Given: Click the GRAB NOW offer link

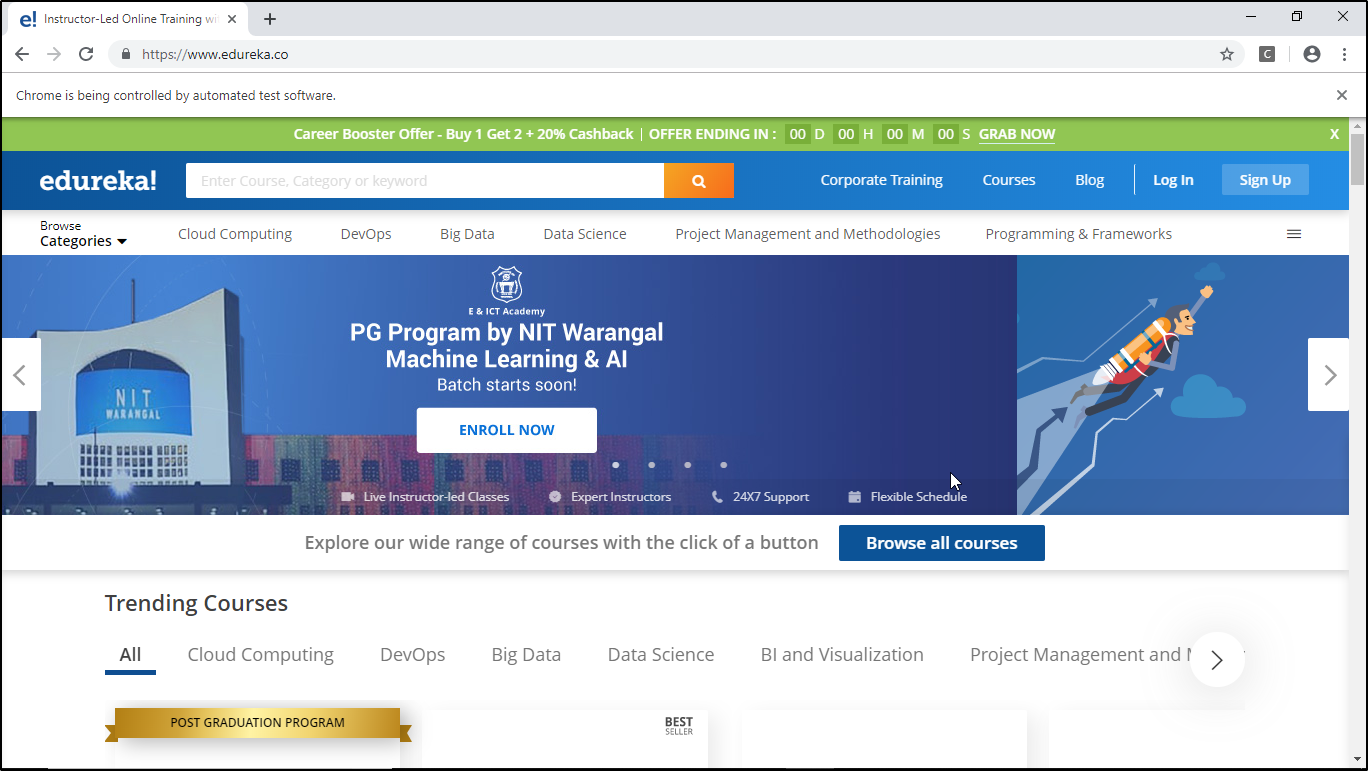Looking at the screenshot, I should [1017, 134].
